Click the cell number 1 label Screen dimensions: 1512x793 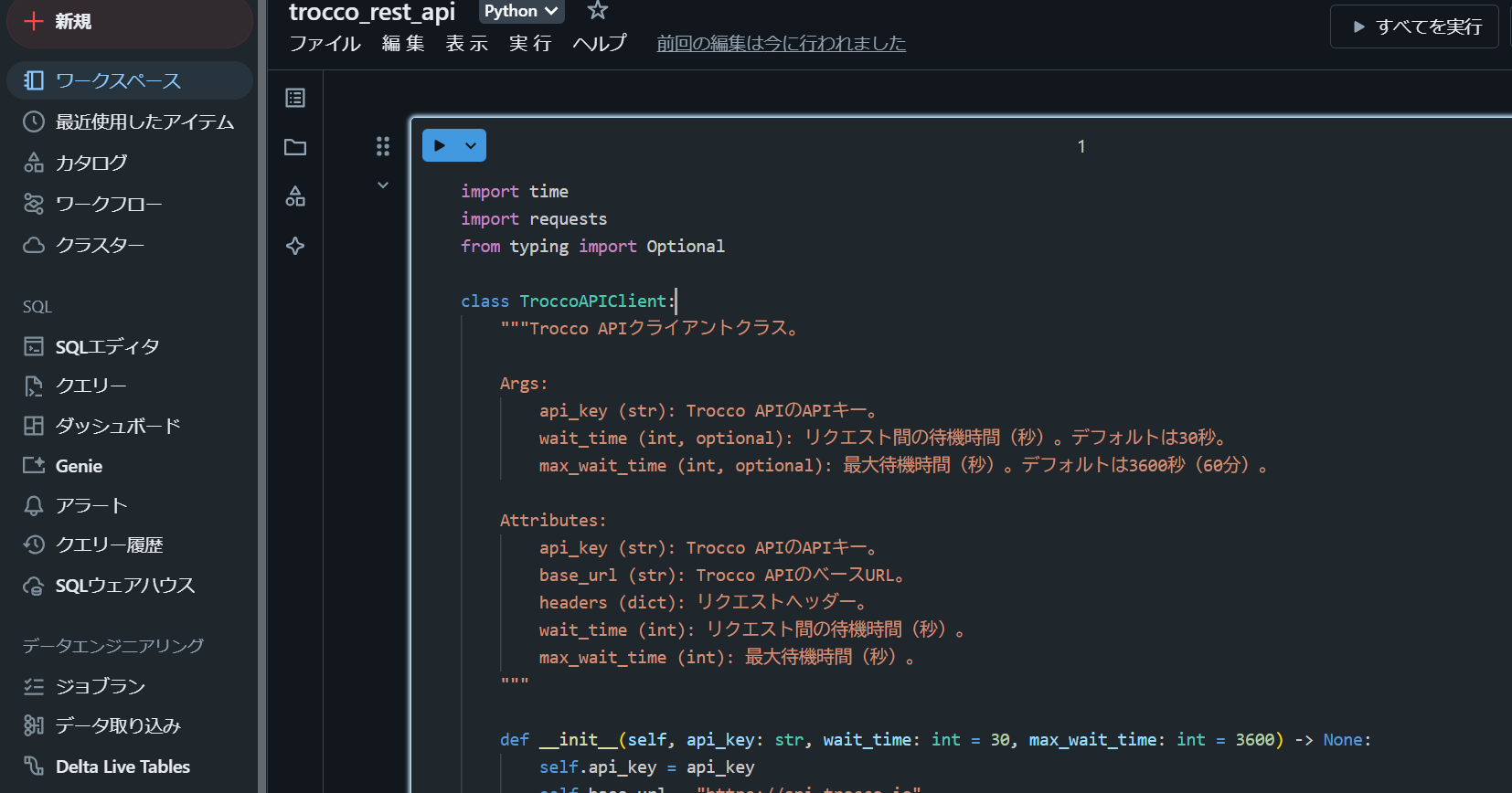pyautogui.click(x=1081, y=146)
